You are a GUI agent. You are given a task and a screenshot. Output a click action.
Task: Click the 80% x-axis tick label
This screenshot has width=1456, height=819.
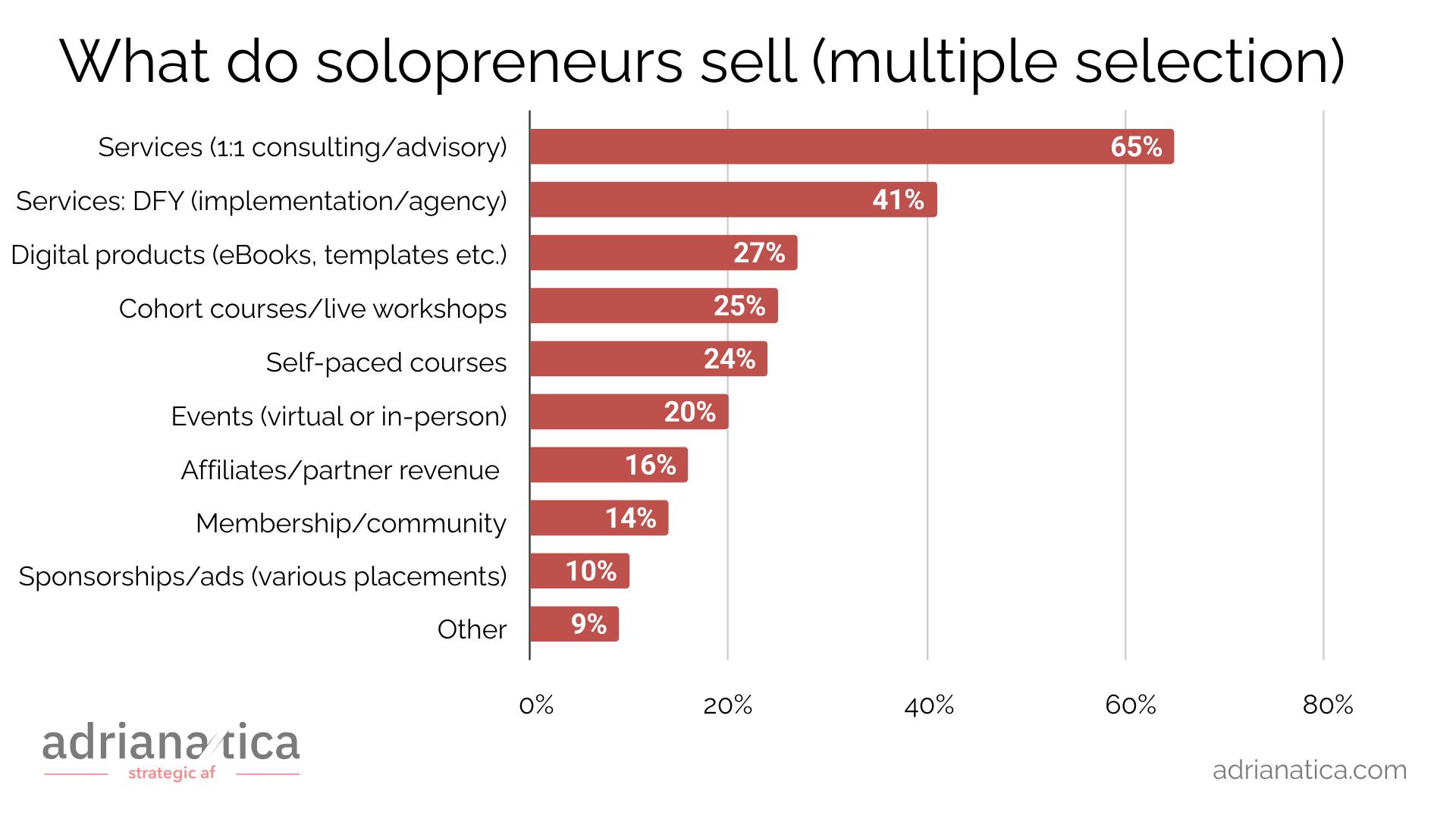(1328, 705)
